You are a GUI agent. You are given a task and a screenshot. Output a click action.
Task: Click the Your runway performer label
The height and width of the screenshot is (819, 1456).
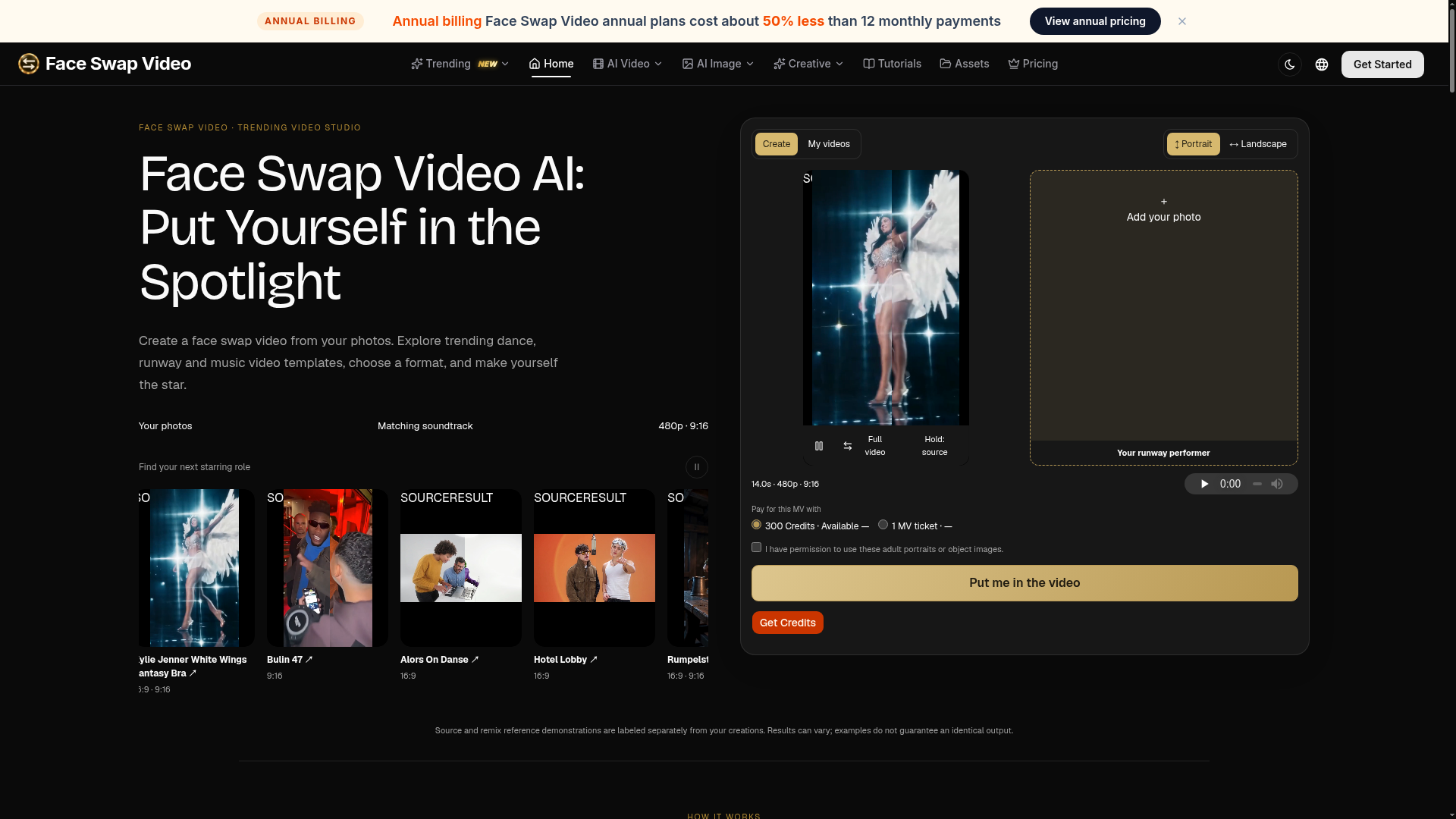click(1163, 453)
